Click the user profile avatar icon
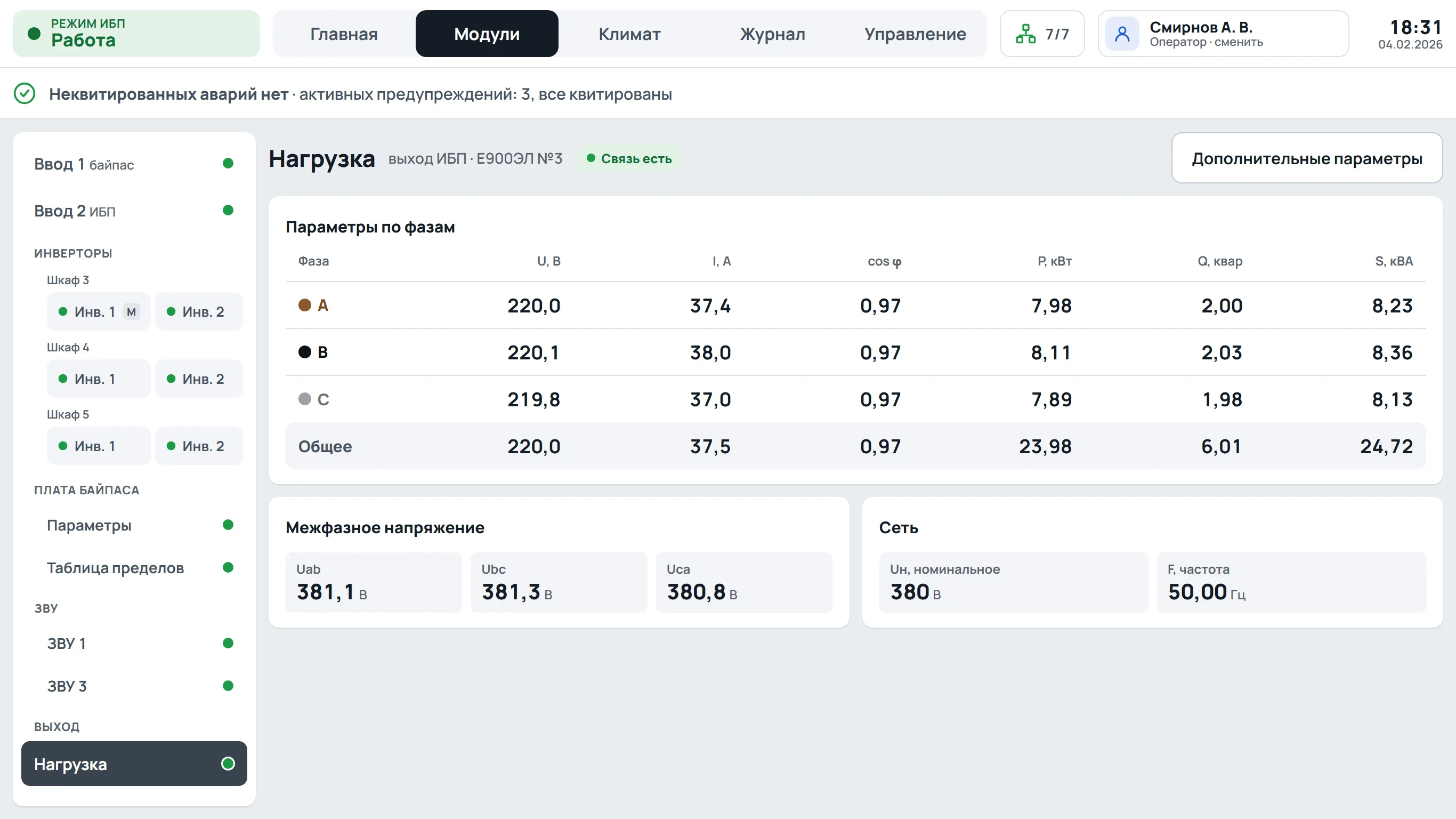 click(x=1122, y=34)
